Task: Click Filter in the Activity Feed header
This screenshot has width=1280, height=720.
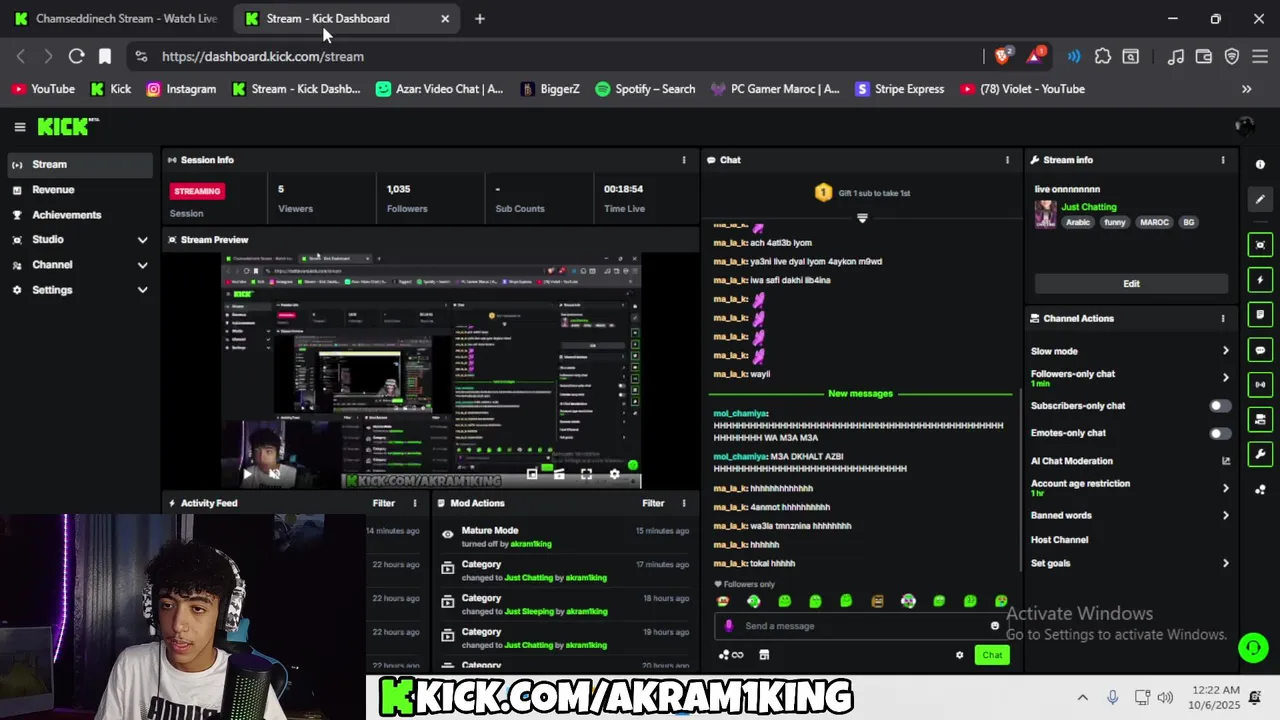Action: (384, 503)
